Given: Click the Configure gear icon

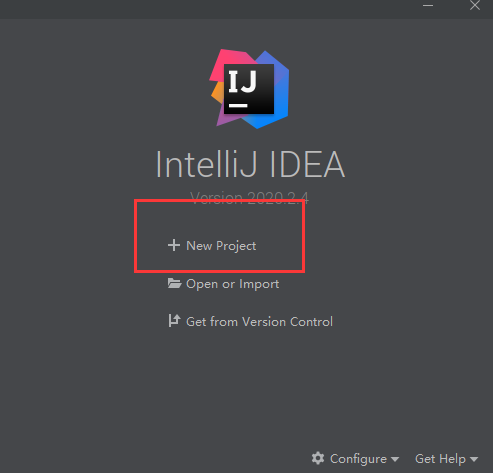Looking at the screenshot, I should tap(318, 458).
